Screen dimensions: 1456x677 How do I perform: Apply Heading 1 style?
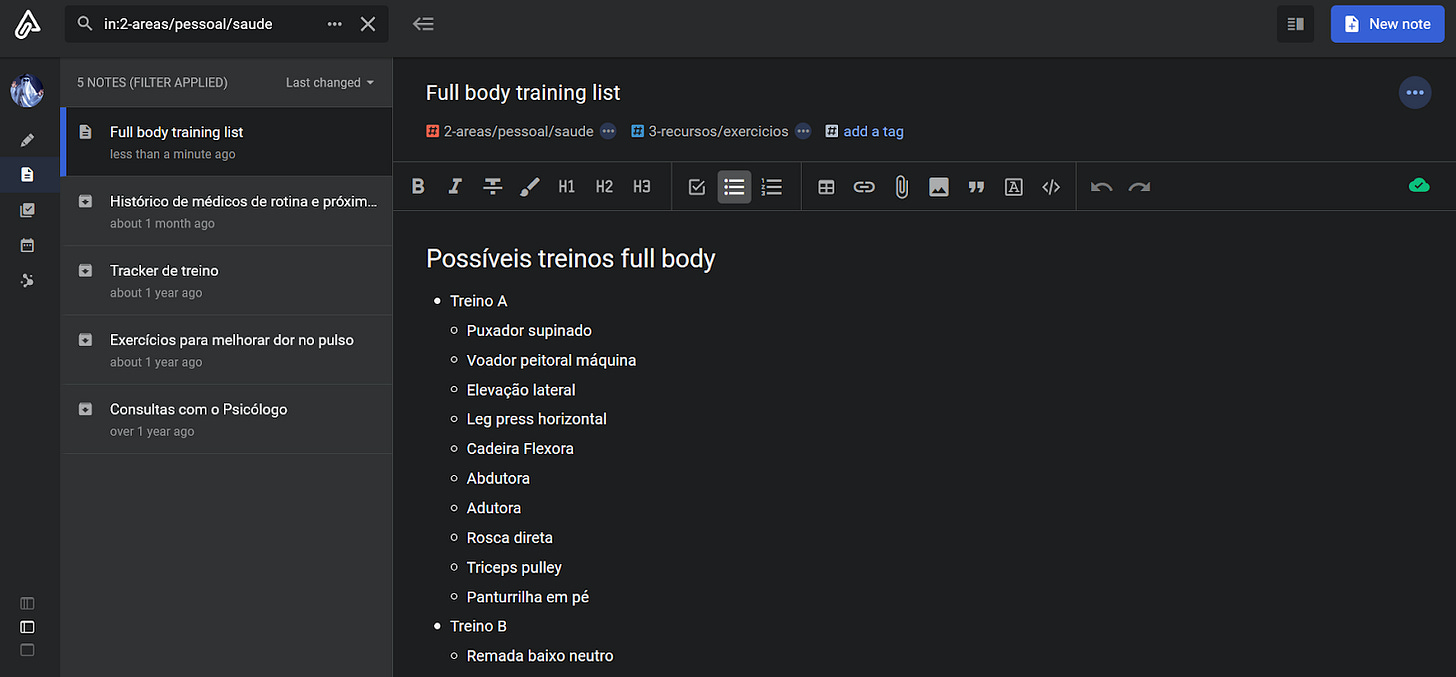tap(567, 186)
